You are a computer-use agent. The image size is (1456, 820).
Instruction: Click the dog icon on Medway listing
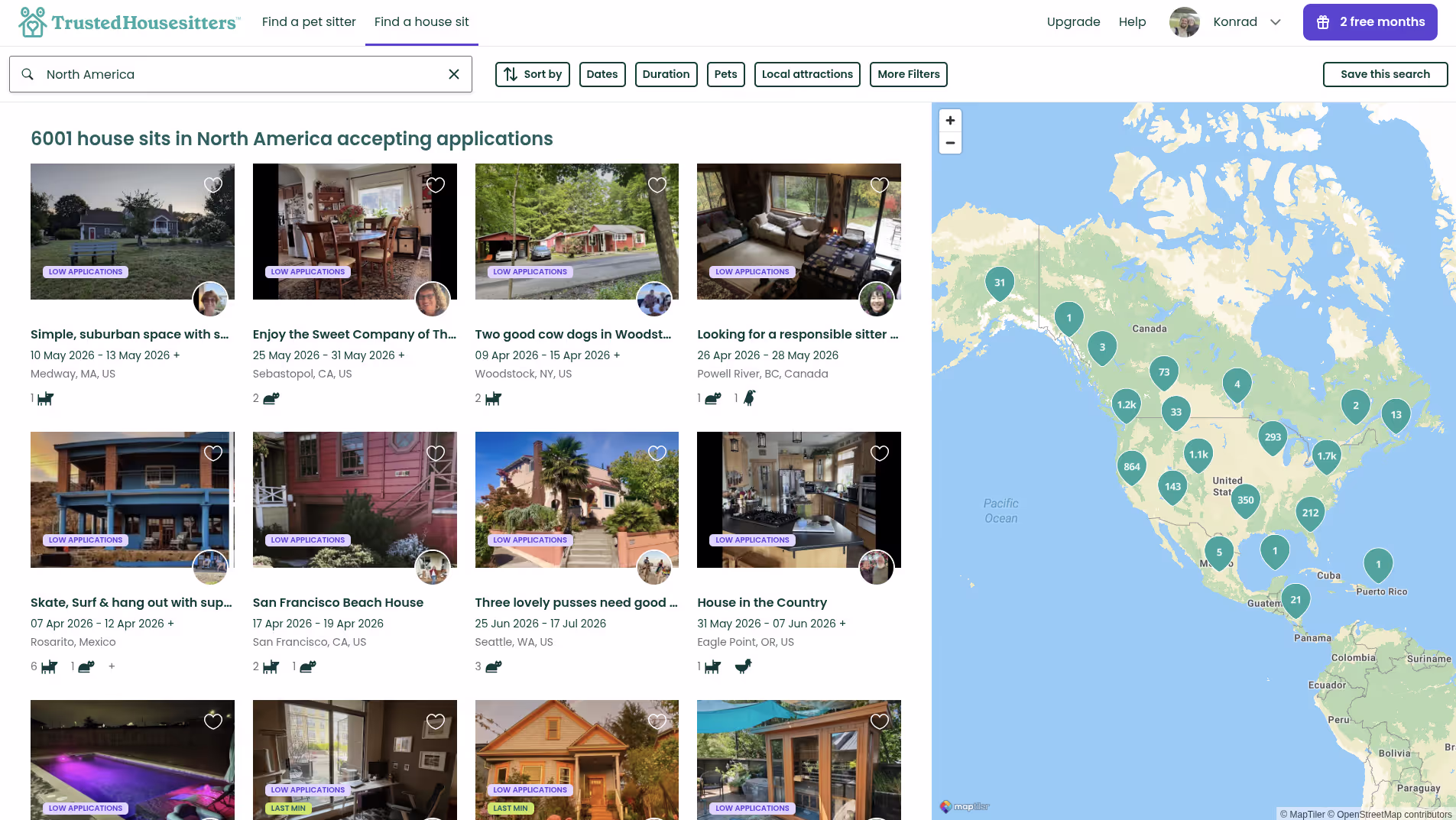pyautogui.click(x=46, y=398)
